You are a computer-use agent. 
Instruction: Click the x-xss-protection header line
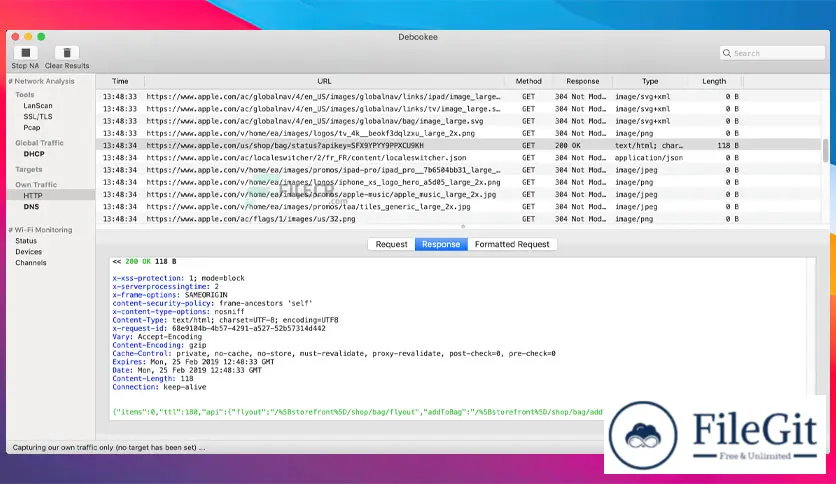pyautogui.click(x=178, y=278)
